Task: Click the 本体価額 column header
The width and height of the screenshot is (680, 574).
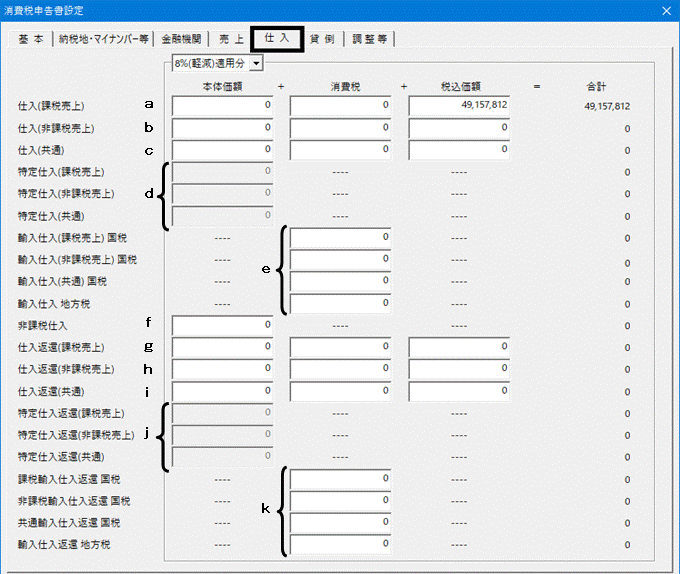Action: pos(222,87)
